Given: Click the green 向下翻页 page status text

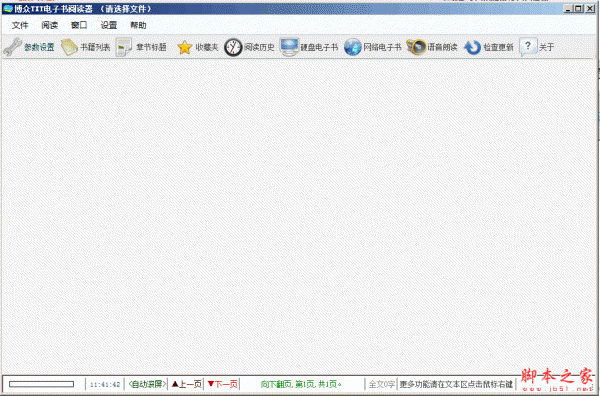Looking at the screenshot, I should click(301, 384).
